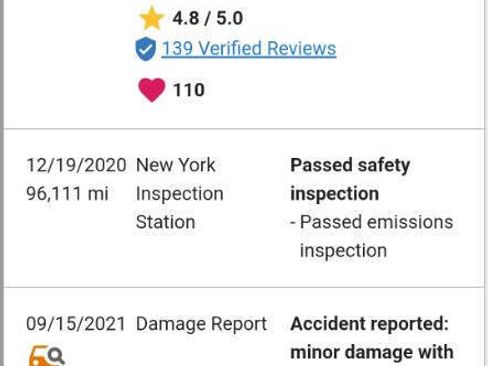Click the 4.8 / 5.0 rating text
488x366 pixels.
coord(208,18)
